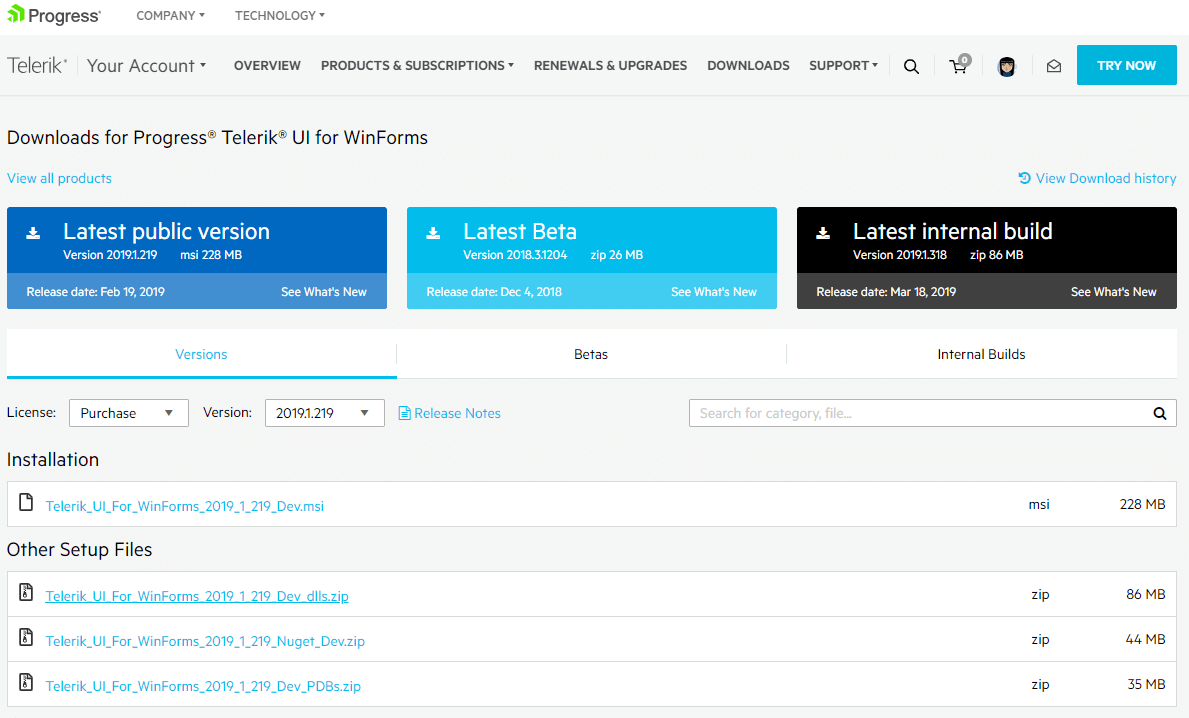The width and height of the screenshot is (1189, 718).
Task: Click the zip file icon beside Telerik_UI_For_WinForms_2019_1_219_Dev_dlls.zip
Action: (x=25, y=592)
